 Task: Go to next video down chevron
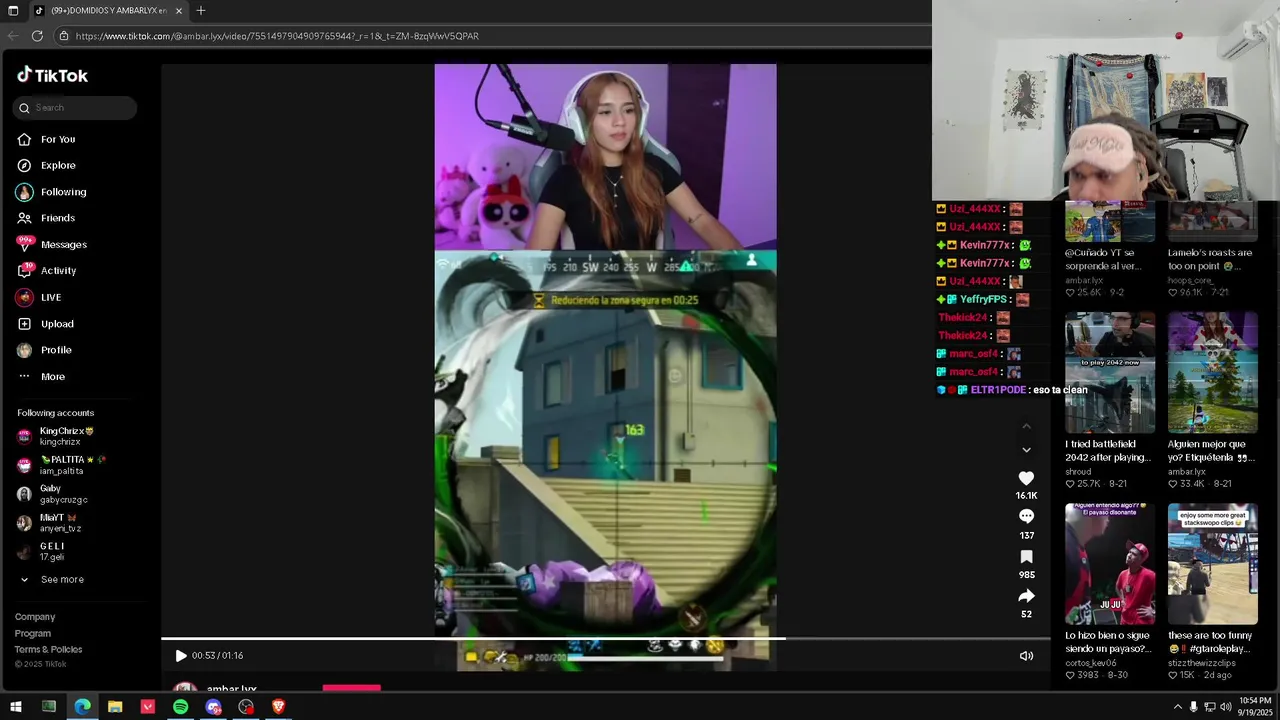(x=1026, y=450)
